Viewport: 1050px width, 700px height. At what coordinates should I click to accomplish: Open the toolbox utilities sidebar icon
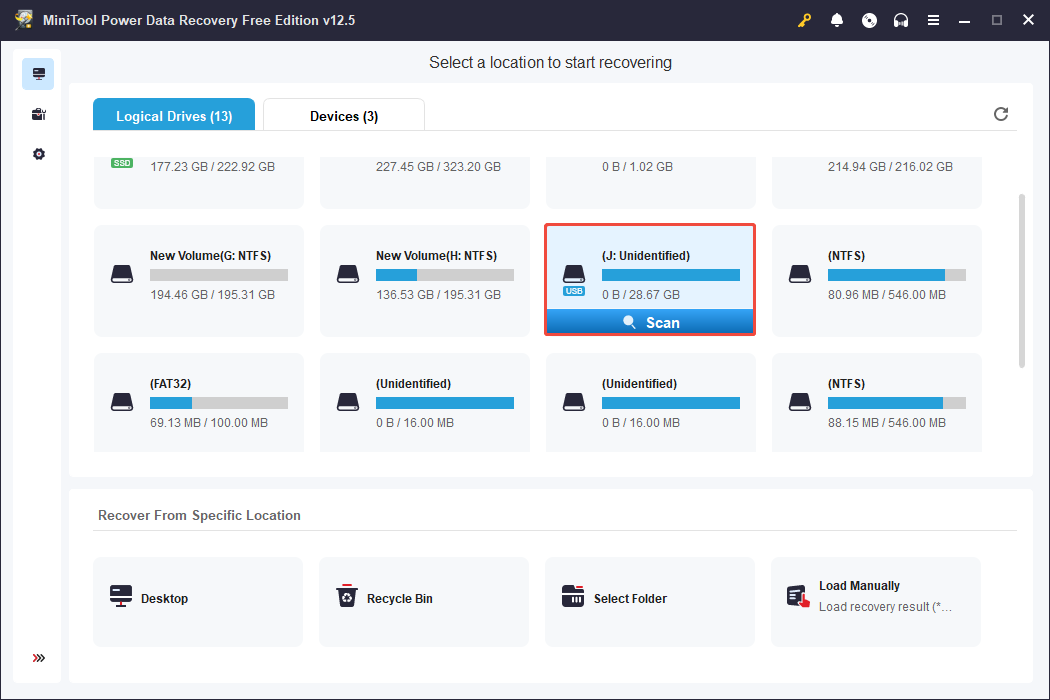point(38,114)
